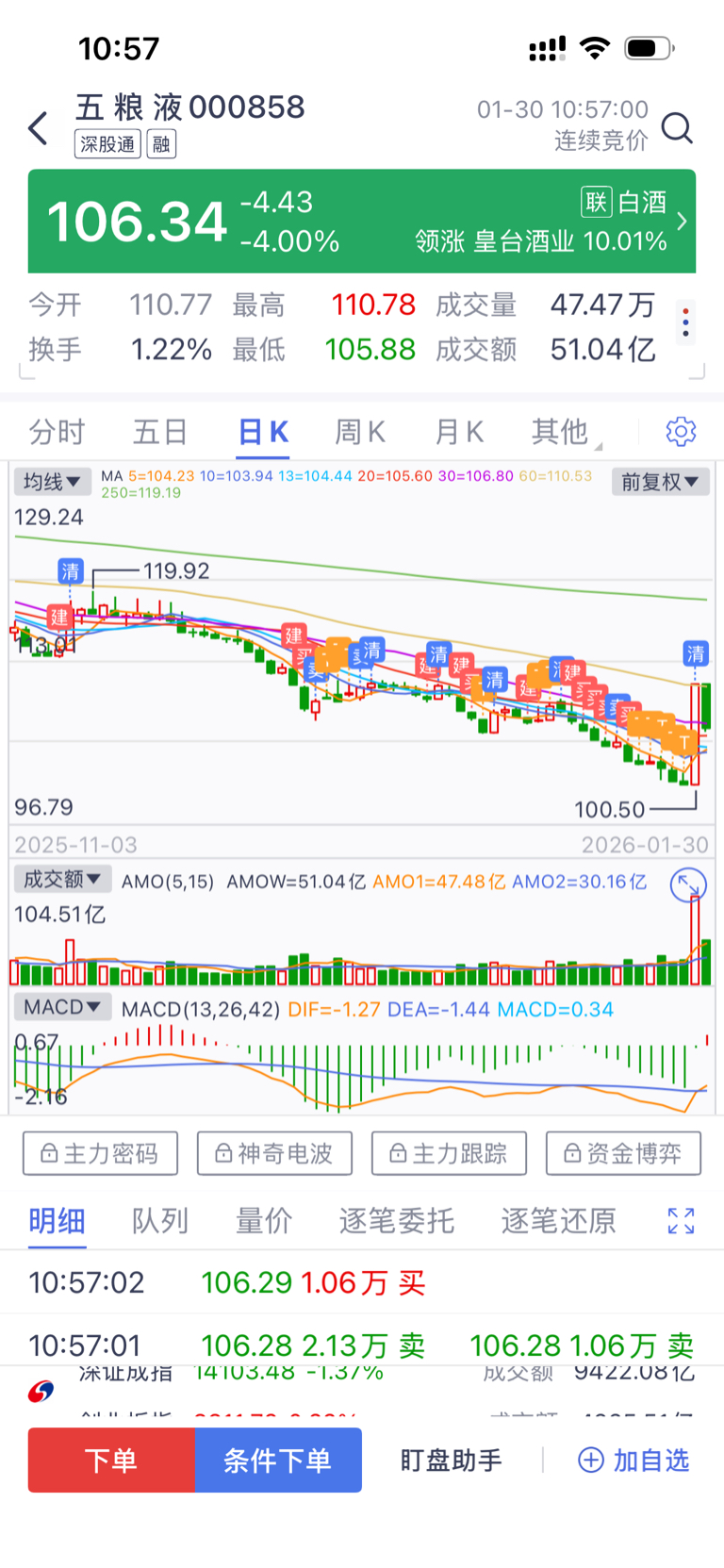Open the search magnifier icon
Viewport: 724px width, 1568px height.
[677, 127]
